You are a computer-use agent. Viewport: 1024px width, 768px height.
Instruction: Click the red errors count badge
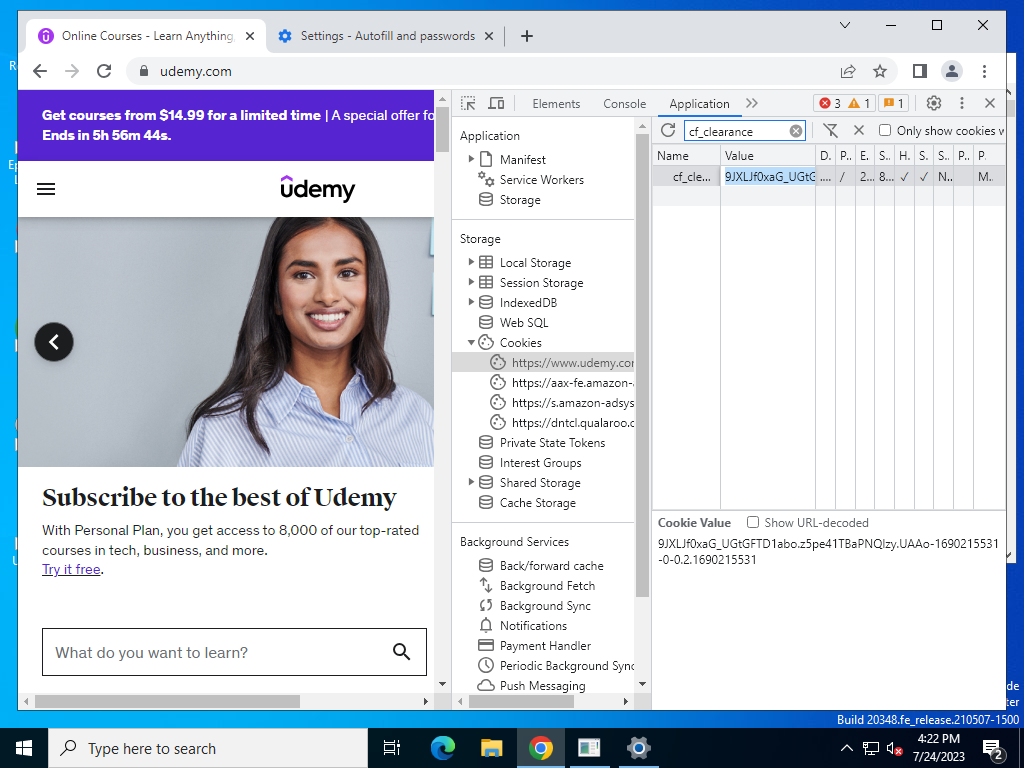[831, 103]
